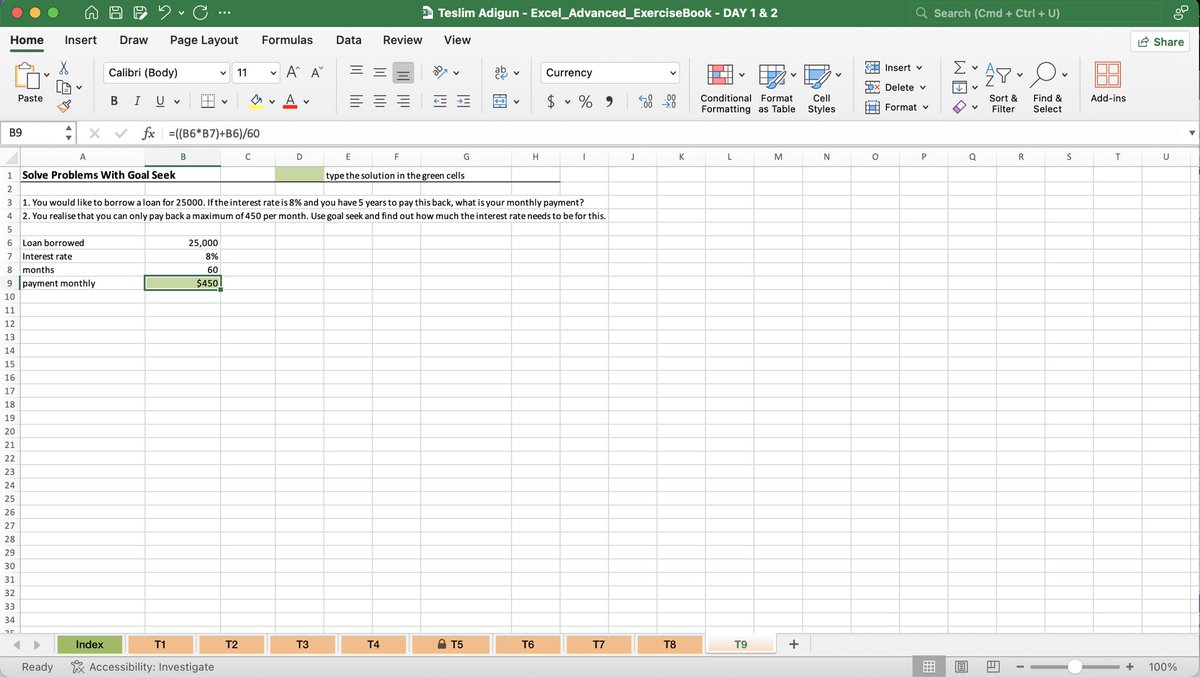Toggle Align Left in bottom alignment row
The width and height of the screenshot is (1200, 677).
(x=355, y=101)
